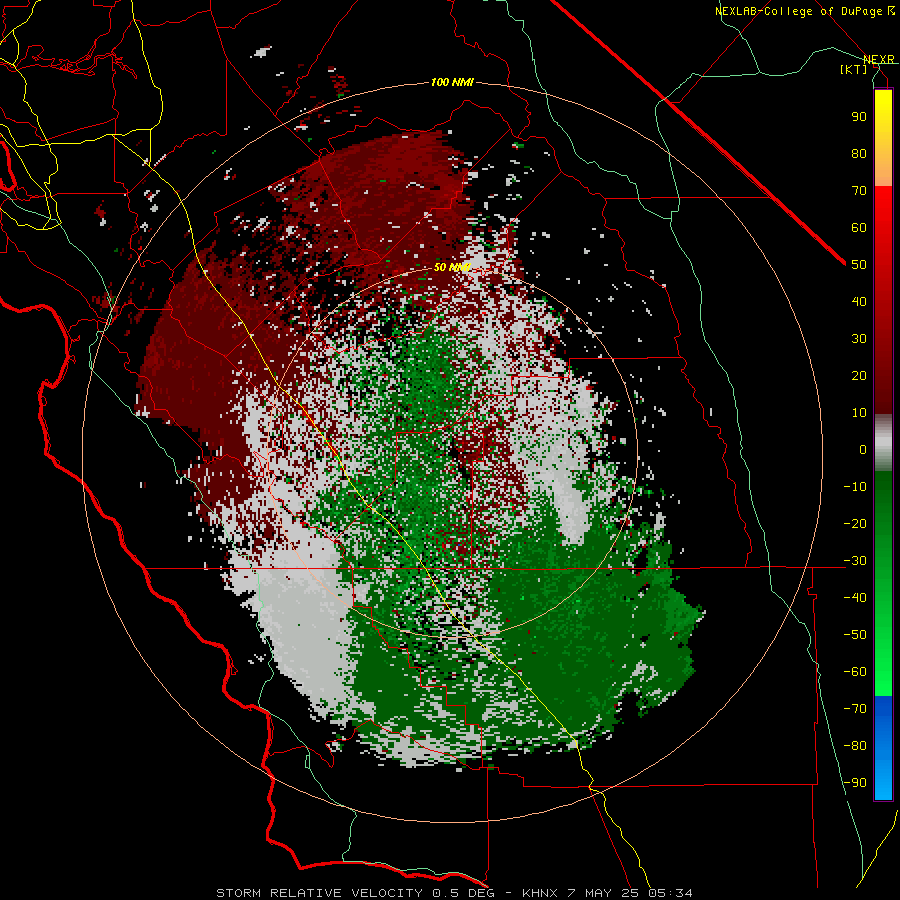
Task: Click the yellow top segment of color bar
Action: click(883, 138)
